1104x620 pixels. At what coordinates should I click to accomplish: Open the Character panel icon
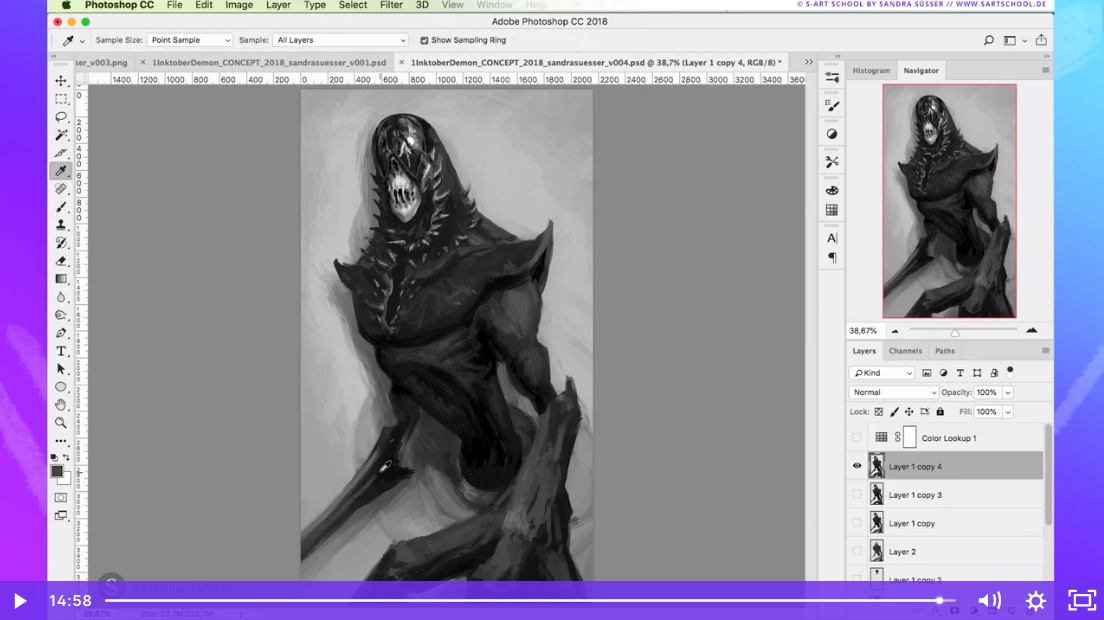coord(832,238)
